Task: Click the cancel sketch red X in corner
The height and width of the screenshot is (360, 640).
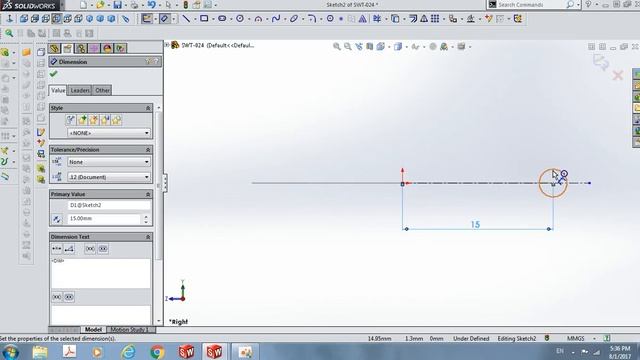Action: click(618, 75)
